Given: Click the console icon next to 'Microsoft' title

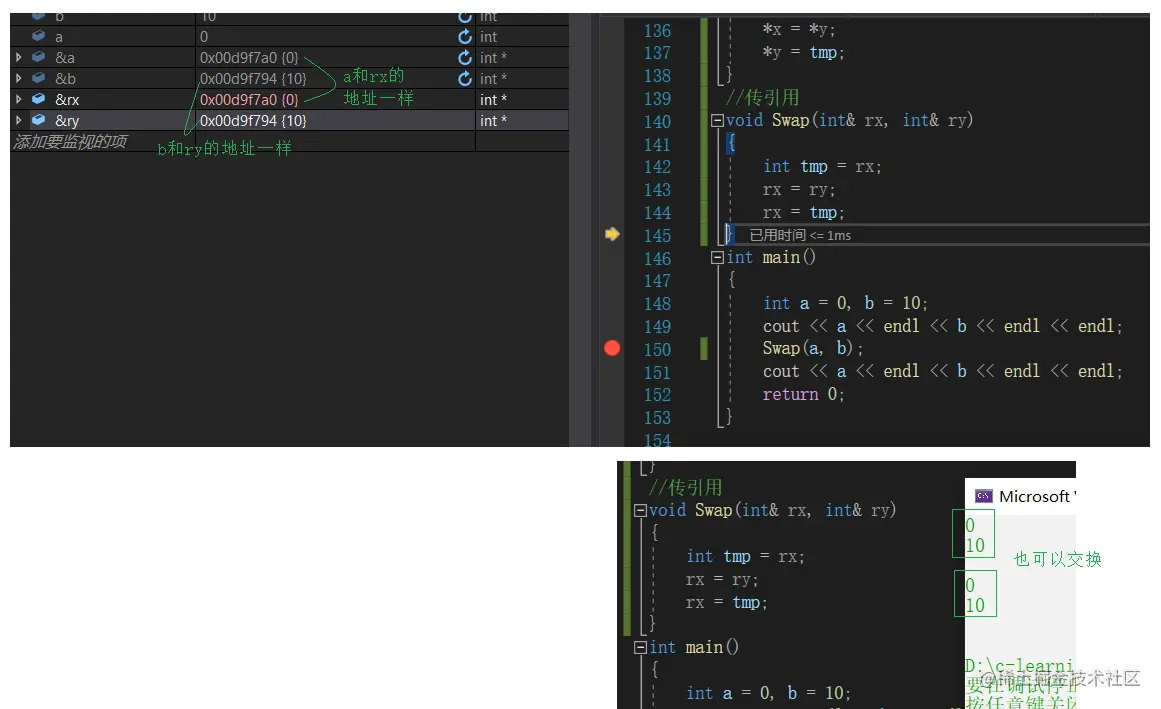Looking at the screenshot, I should point(983,496).
